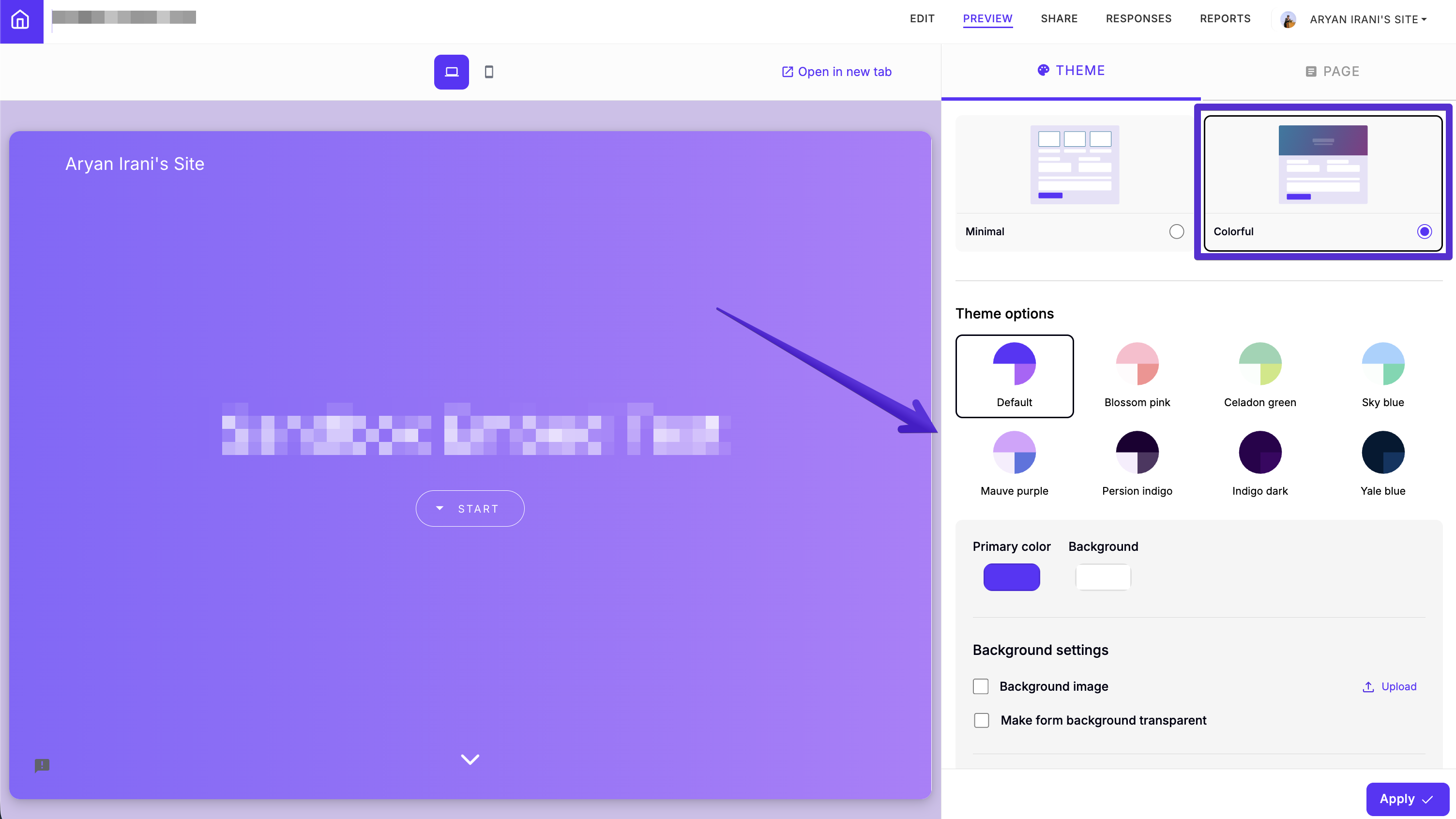Switch to the PAGE settings tab

point(1332,72)
